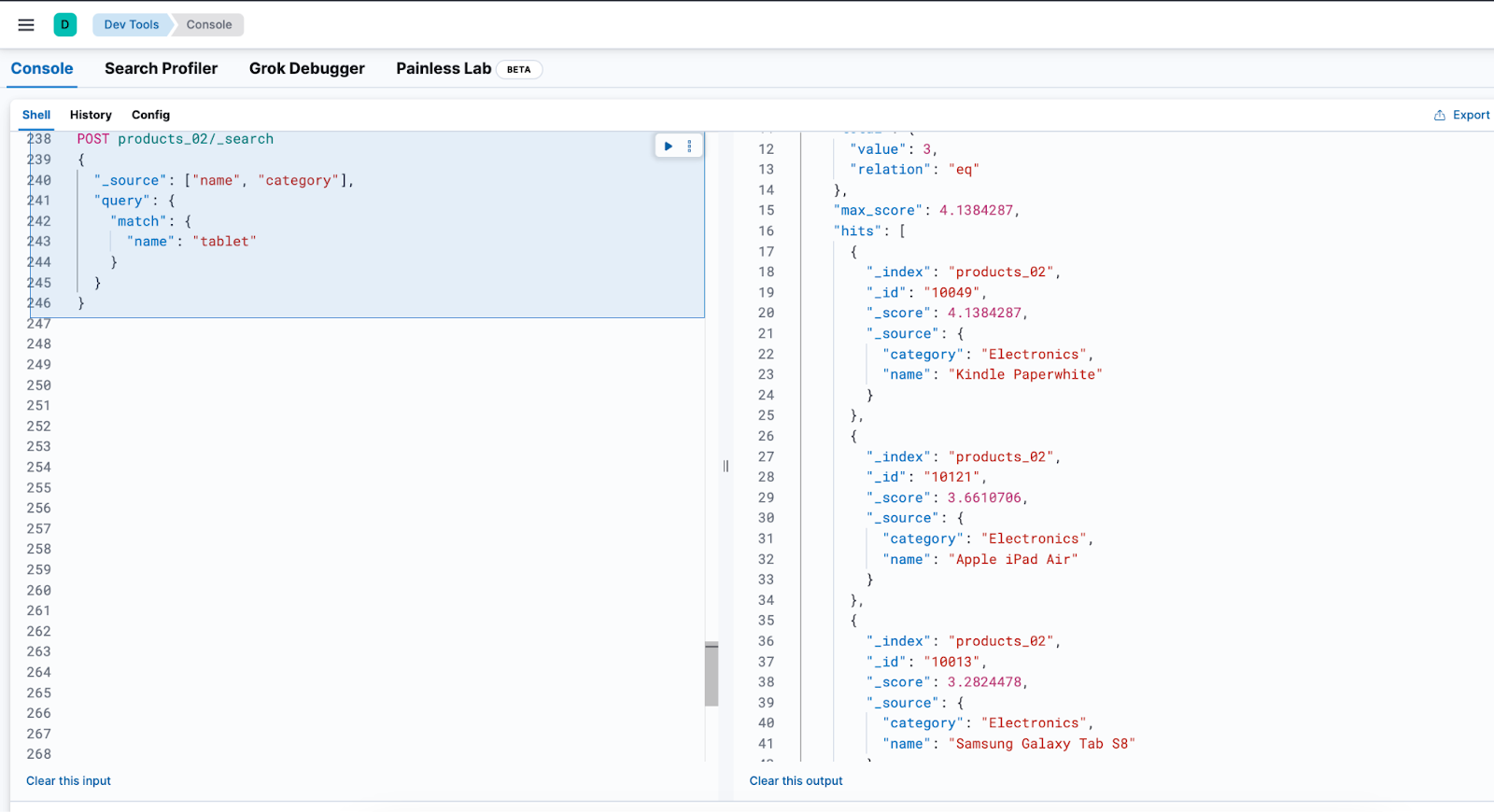Open the Config sub-tab
The width and height of the screenshot is (1494, 812).
150,115
